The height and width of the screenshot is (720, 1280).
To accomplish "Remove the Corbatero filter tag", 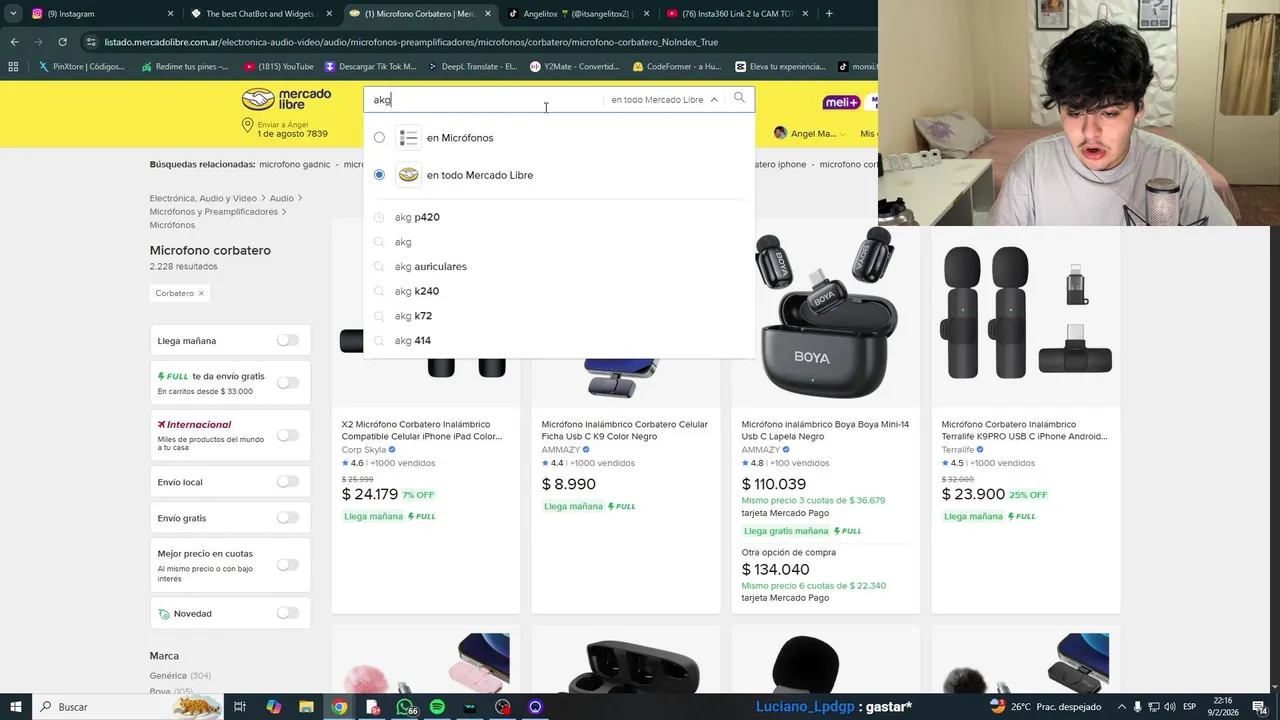I will (x=201, y=293).
